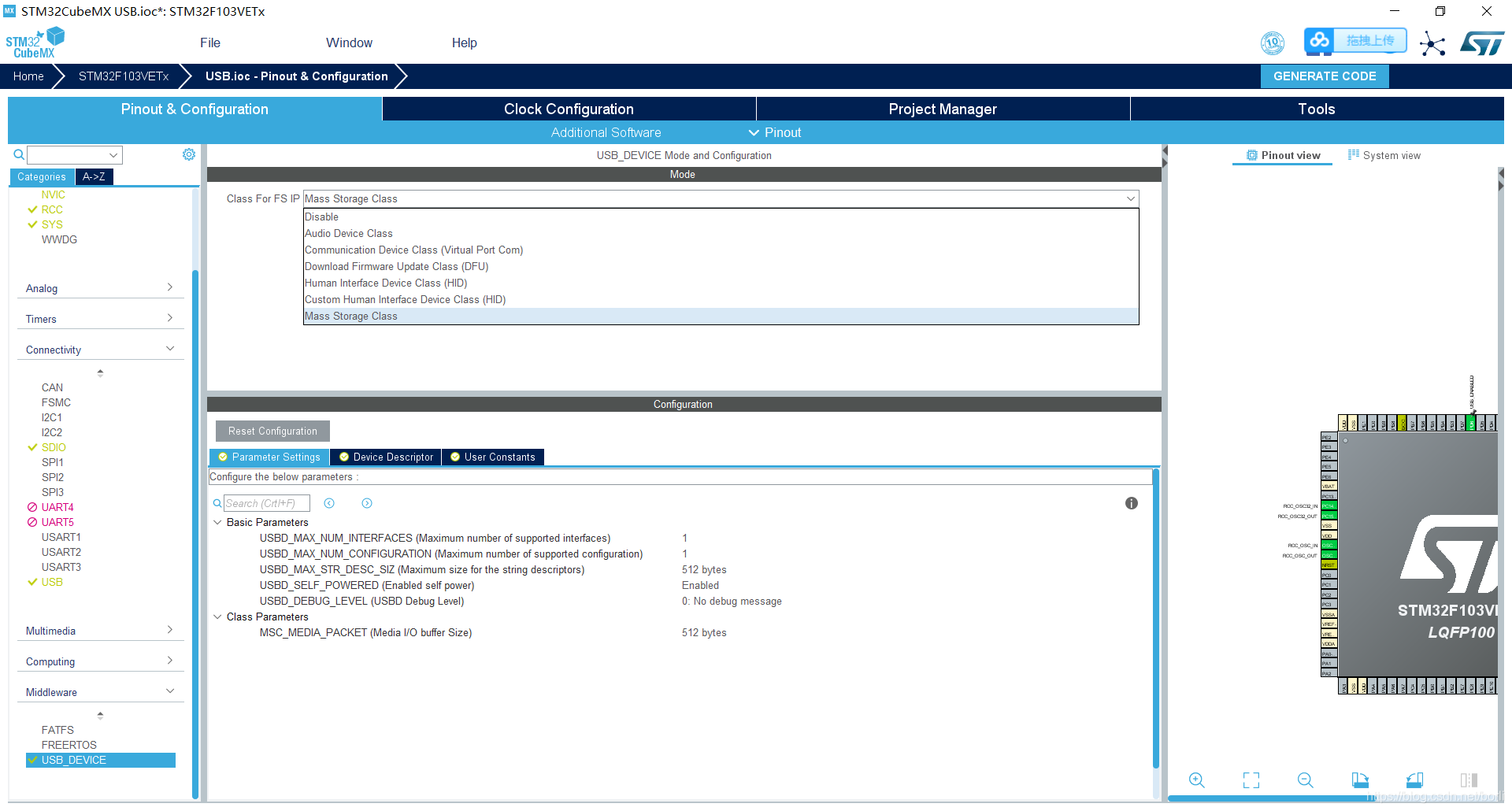Select RCC in system core list

(52, 209)
